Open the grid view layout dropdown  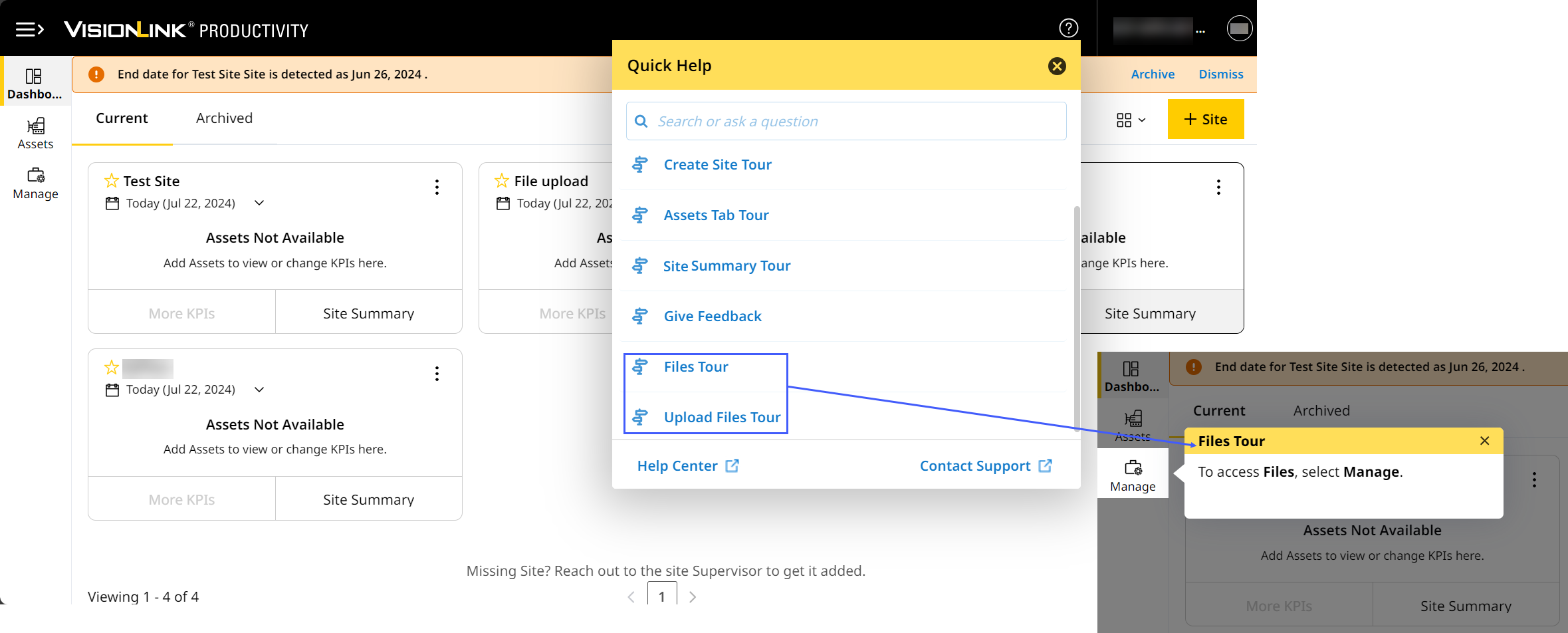click(x=1131, y=120)
